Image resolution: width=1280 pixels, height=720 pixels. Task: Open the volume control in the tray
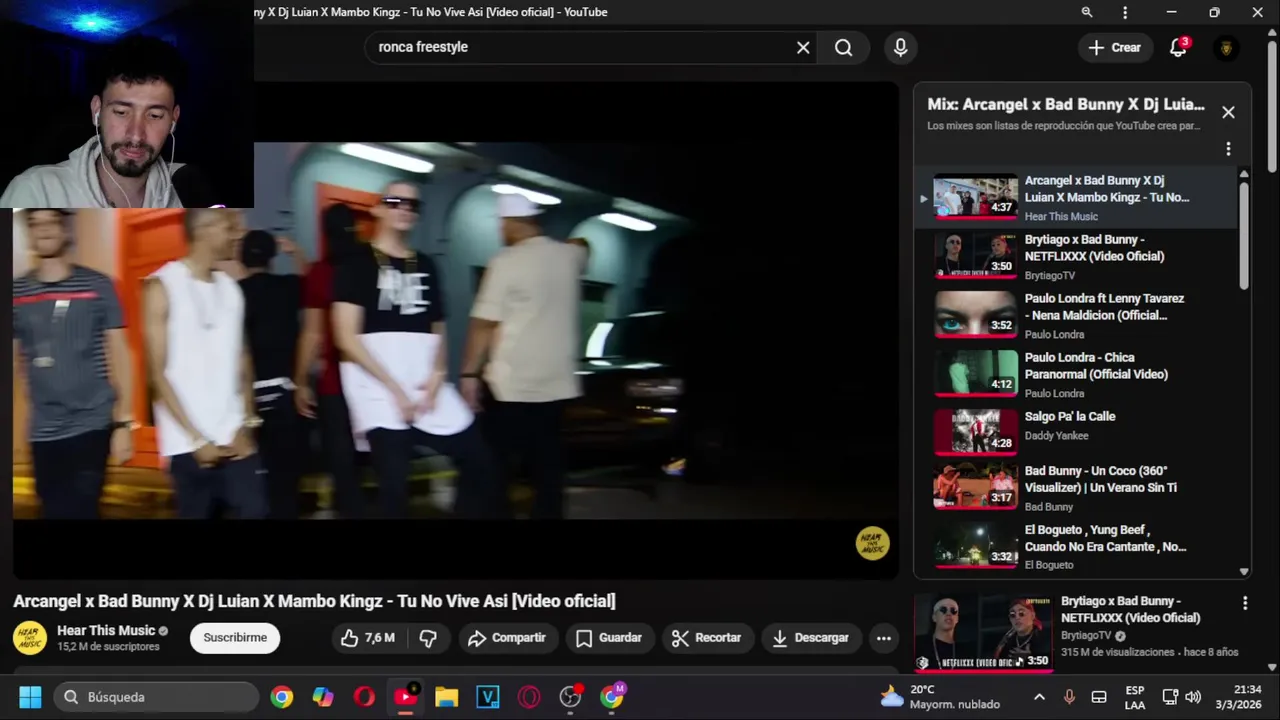[x=1193, y=697]
